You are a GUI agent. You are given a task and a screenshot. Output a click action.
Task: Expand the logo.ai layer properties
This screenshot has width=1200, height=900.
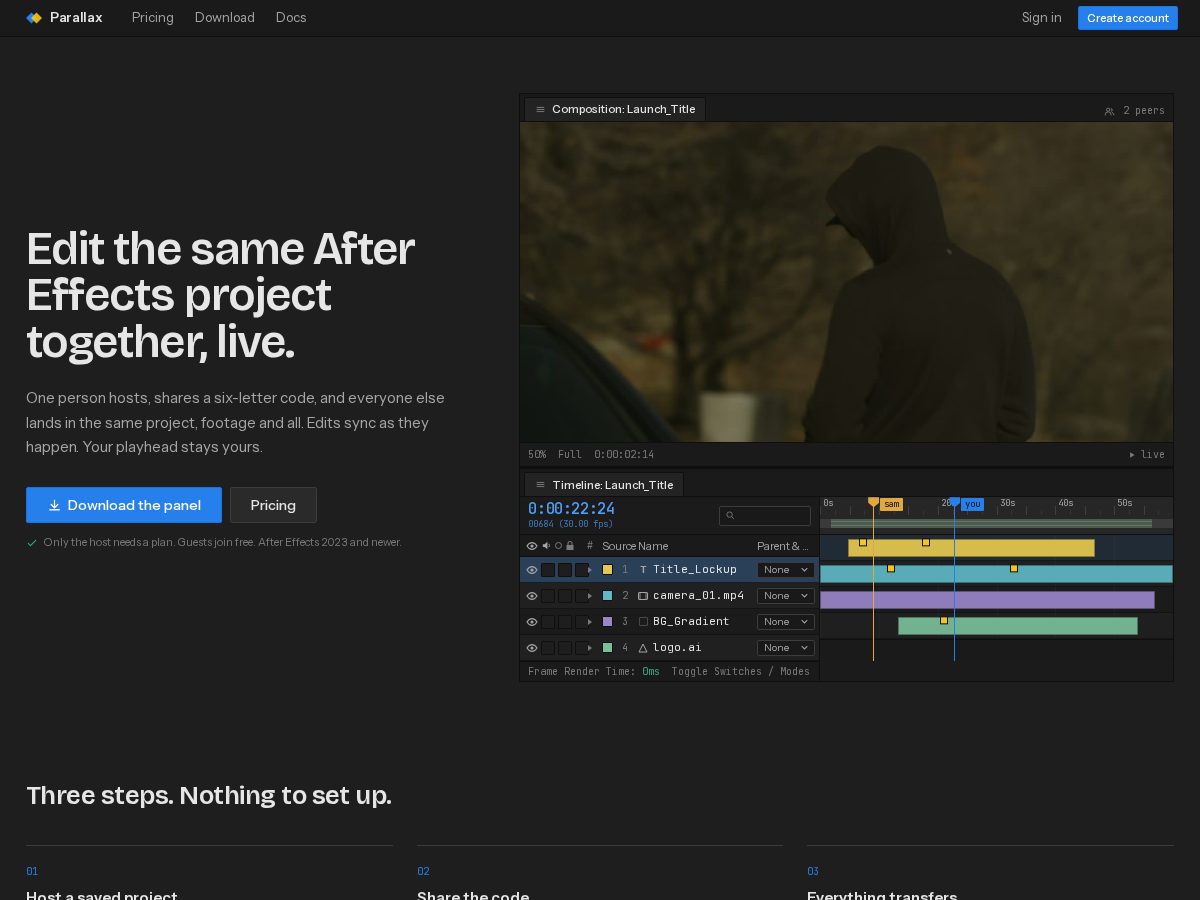(x=590, y=648)
